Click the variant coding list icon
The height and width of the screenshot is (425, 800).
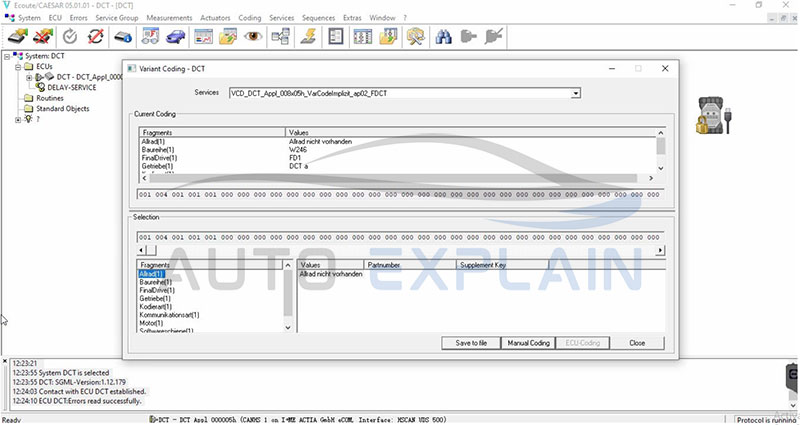pyautogui.click(x=336, y=37)
